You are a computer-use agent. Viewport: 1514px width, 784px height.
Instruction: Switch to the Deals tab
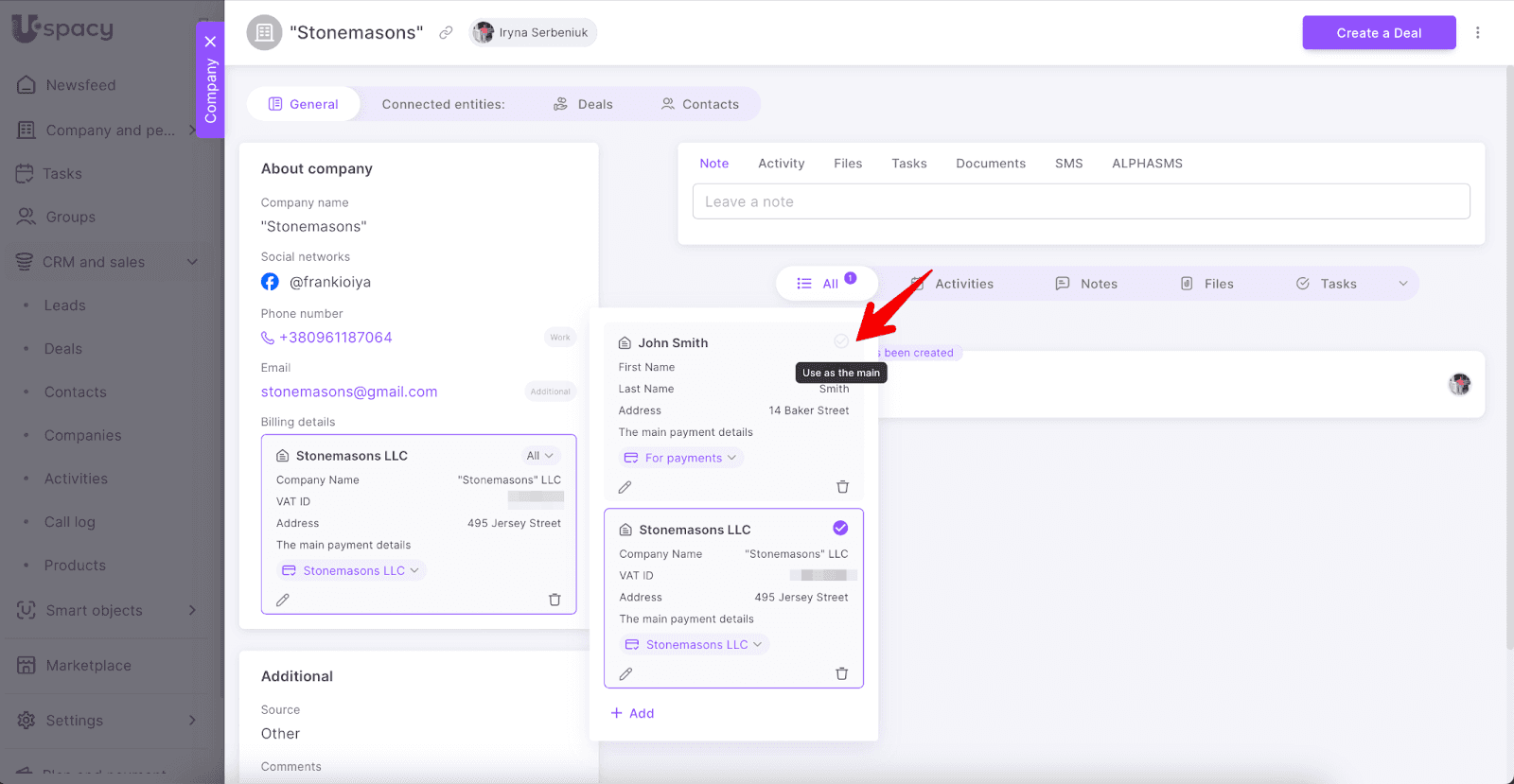point(584,104)
